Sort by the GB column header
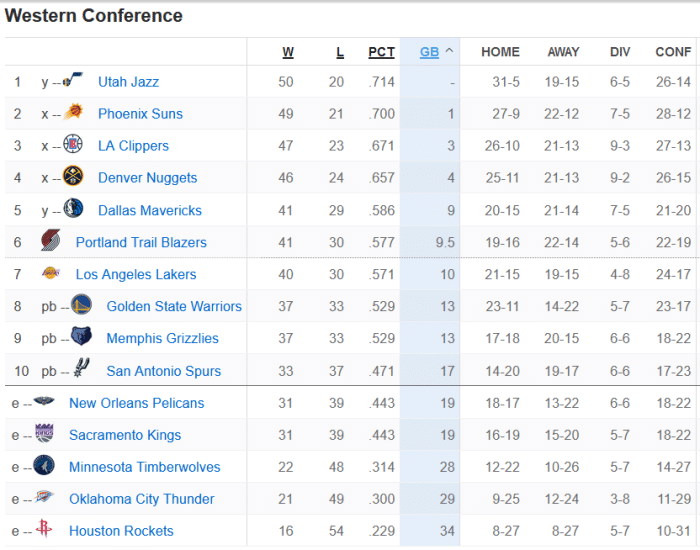This screenshot has width=700, height=550. (429, 52)
